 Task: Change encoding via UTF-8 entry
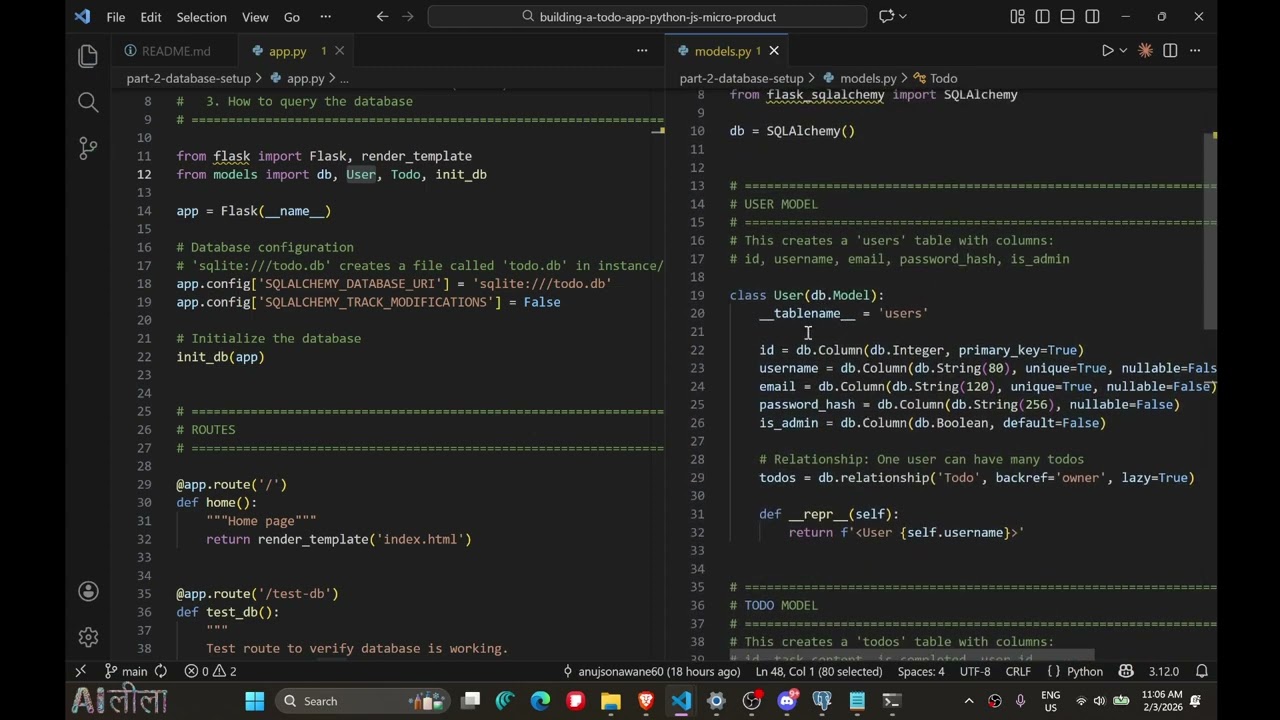(x=975, y=671)
